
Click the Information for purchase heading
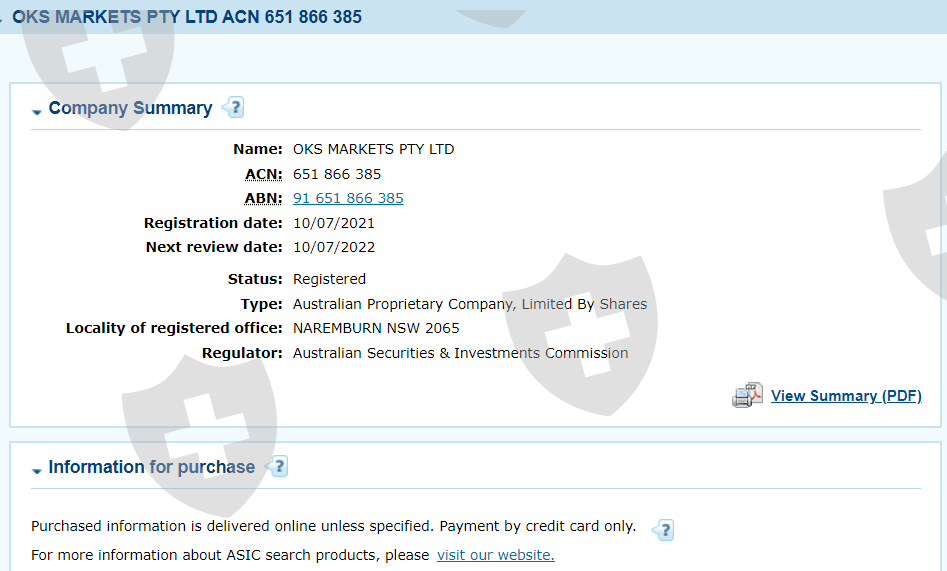[x=151, y=467]
